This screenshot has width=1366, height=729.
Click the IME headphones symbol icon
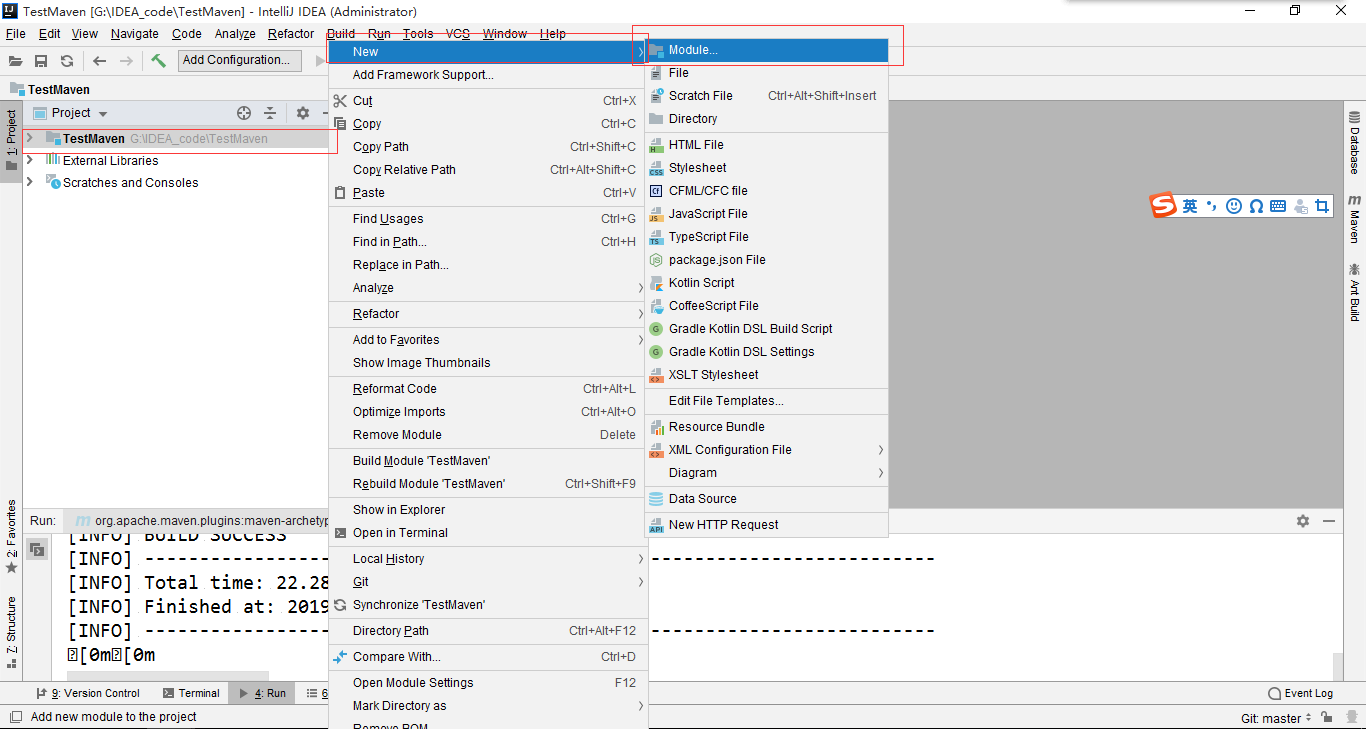coord(1256,206)
